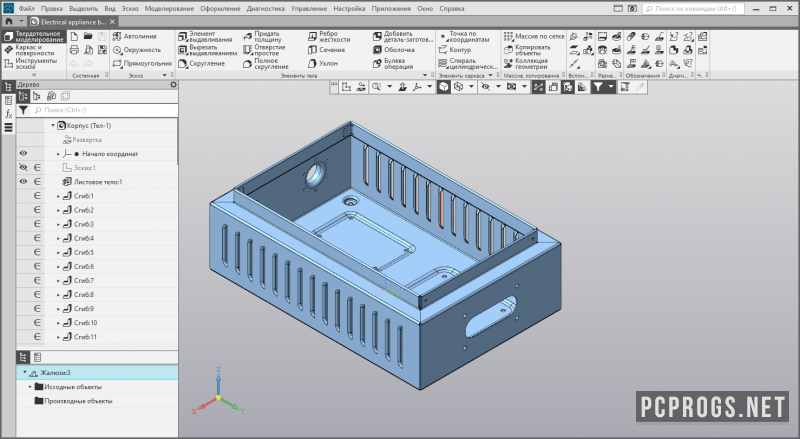
Task: Hide the Начало координат visibility eye
Action: coord(23,154)
